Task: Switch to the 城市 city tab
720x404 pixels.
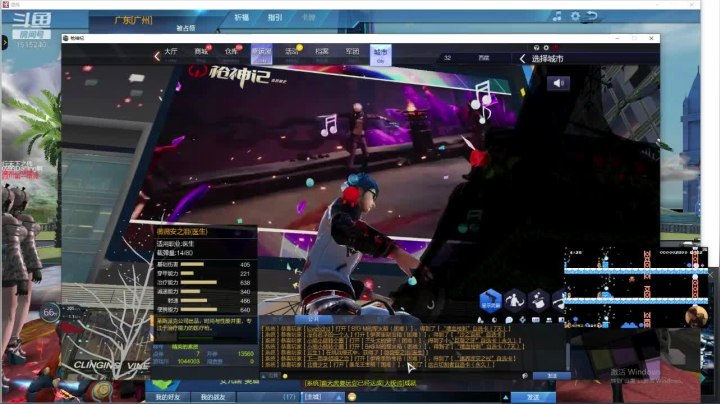Action: (381, 54)
